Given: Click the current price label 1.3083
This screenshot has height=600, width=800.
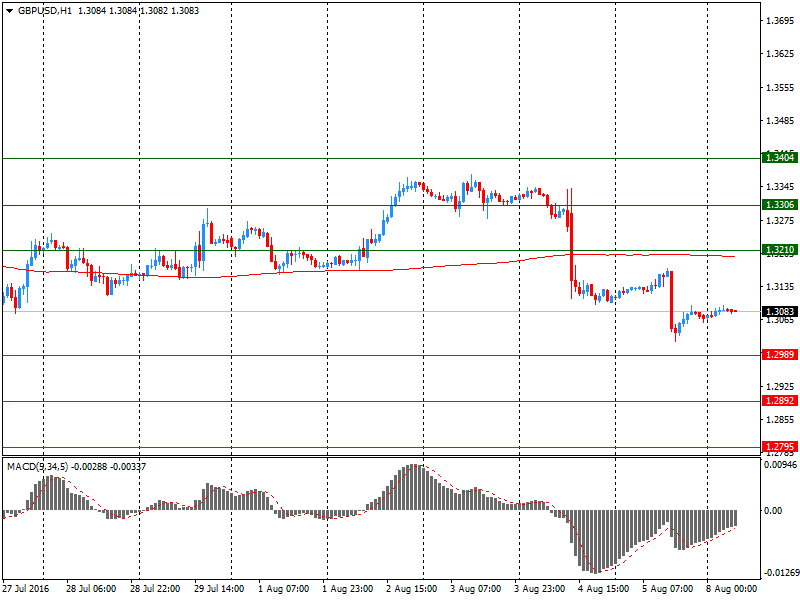Looking at the screenshot, I should 780,311.
